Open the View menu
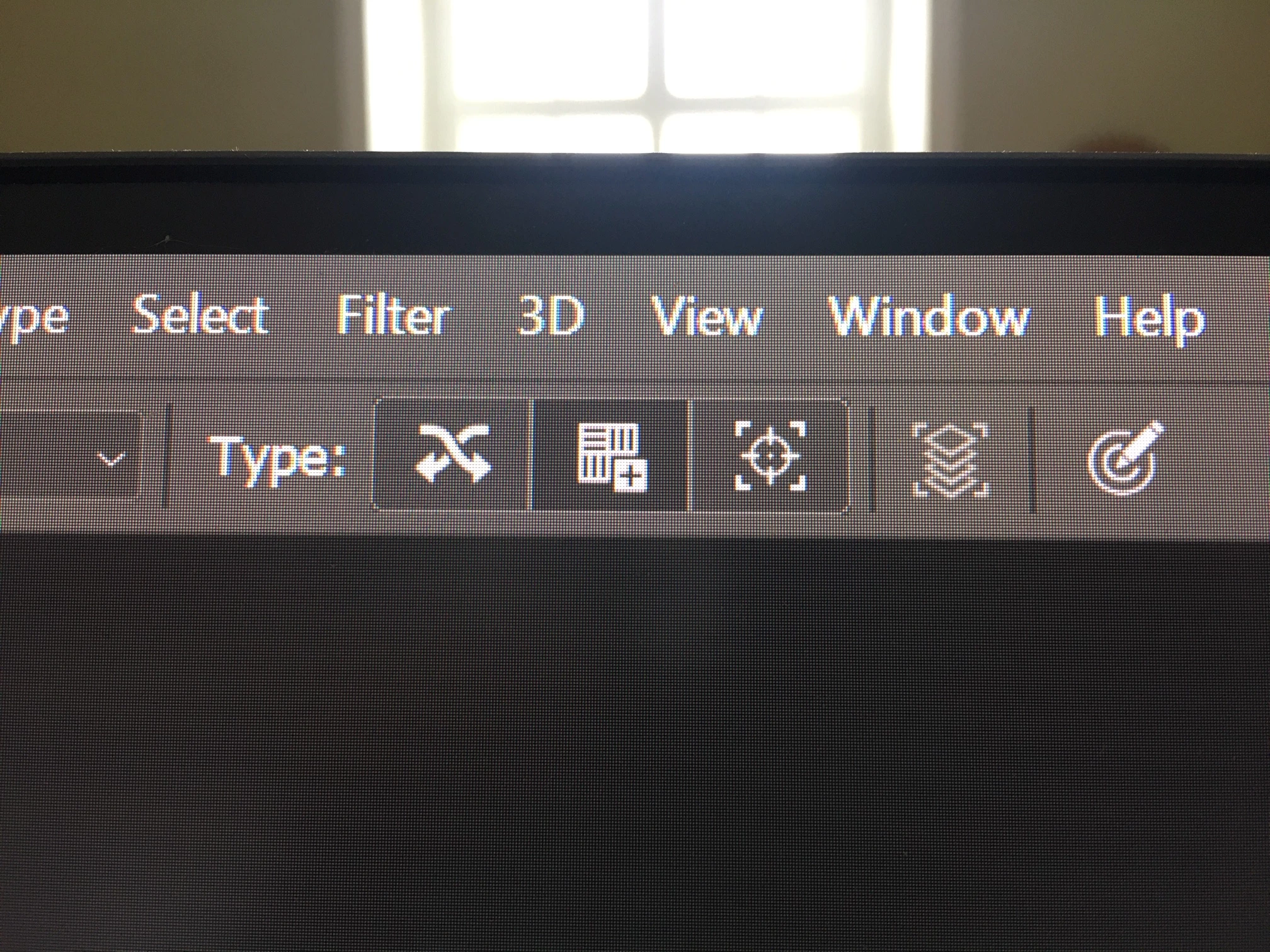1270x952 pixels. 707,316
